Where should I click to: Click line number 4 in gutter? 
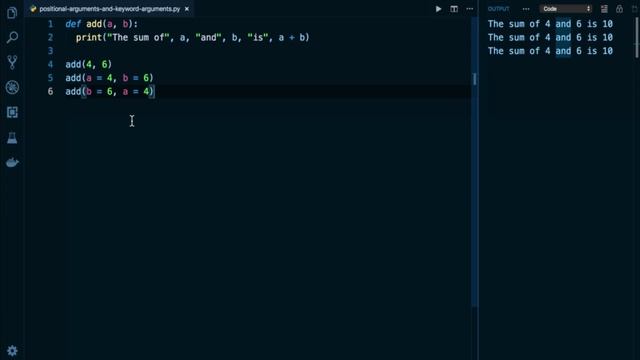click(50, 64)
